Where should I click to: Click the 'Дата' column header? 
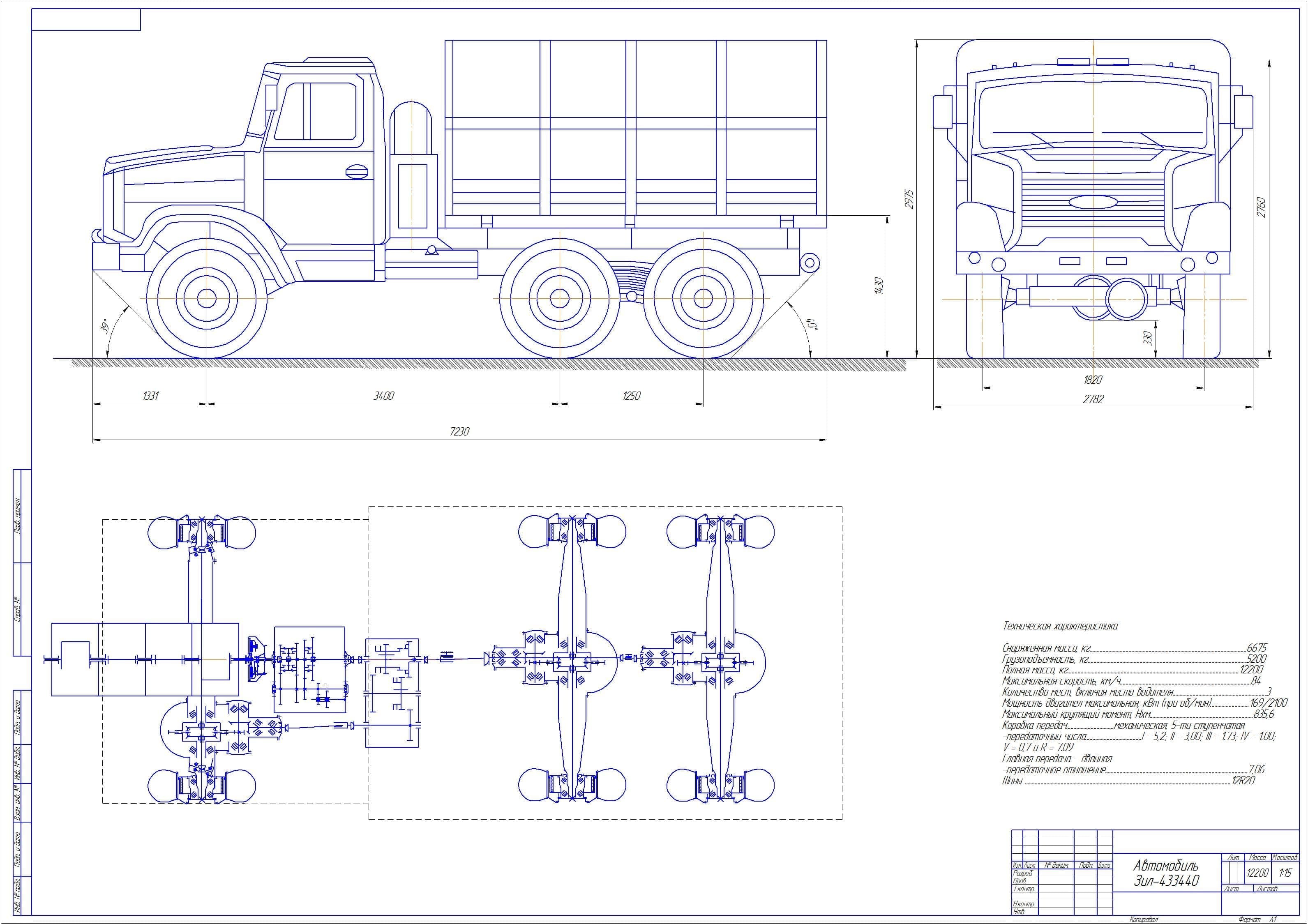(x=1104, y=865)
